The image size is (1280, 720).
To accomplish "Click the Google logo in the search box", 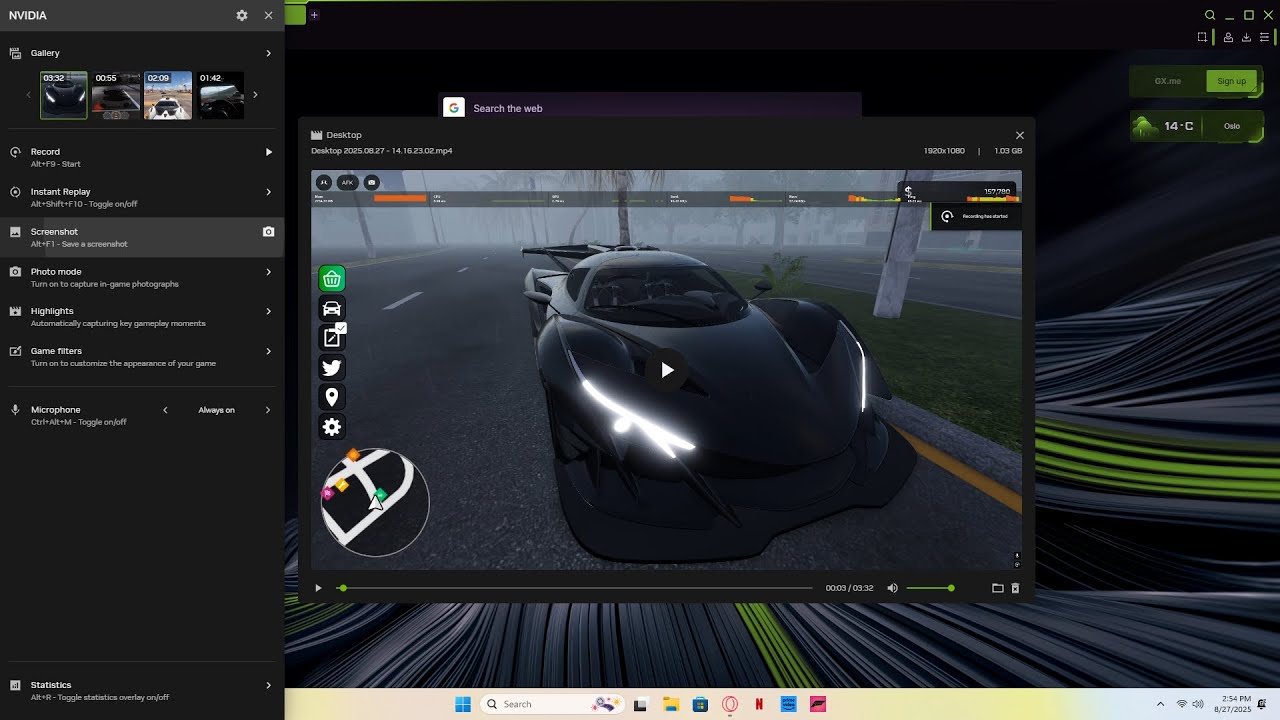I will pyautogui.click(x=454, y=108).
